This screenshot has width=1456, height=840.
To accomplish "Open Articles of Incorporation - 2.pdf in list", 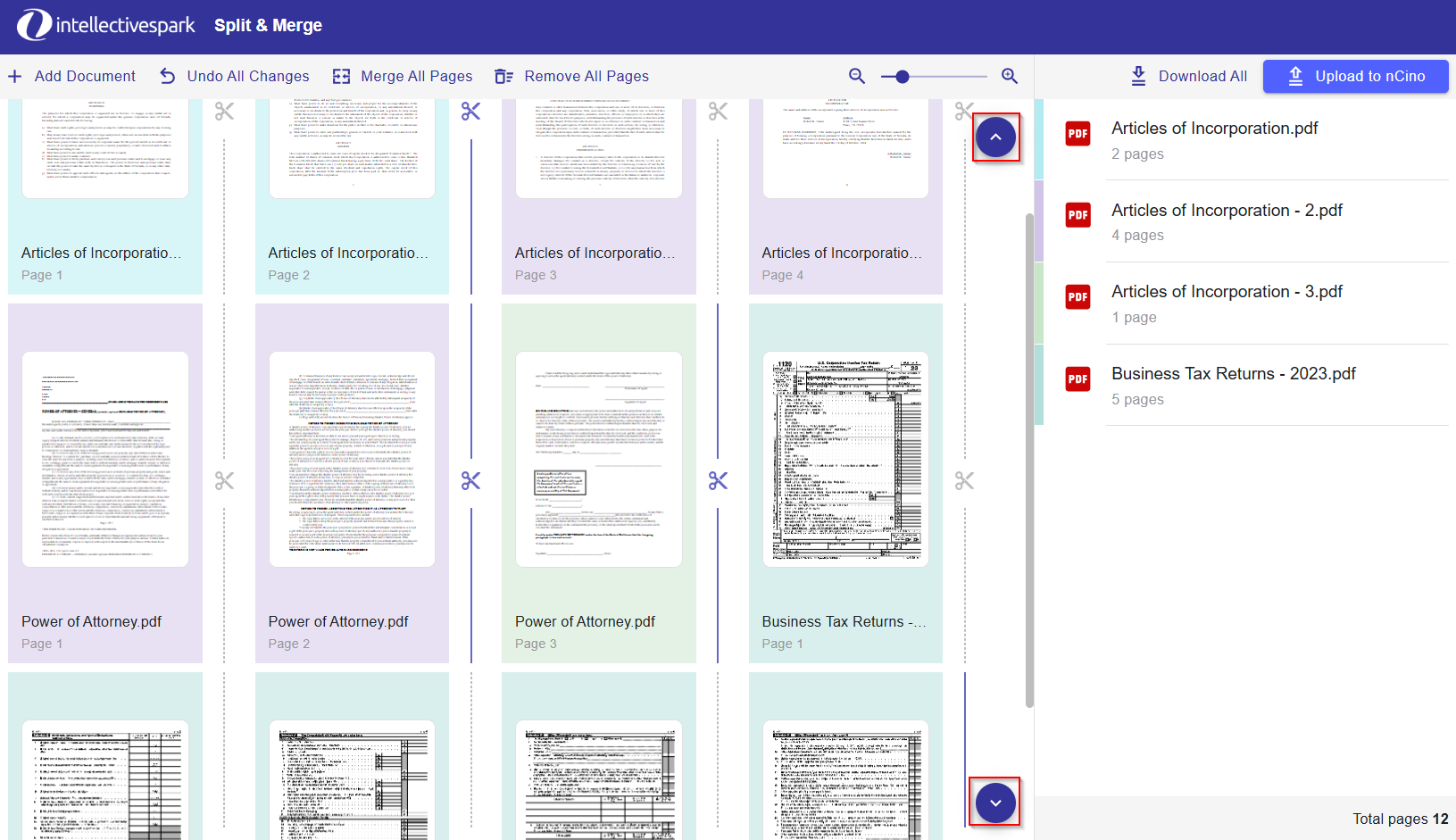I will (1227, 211).
